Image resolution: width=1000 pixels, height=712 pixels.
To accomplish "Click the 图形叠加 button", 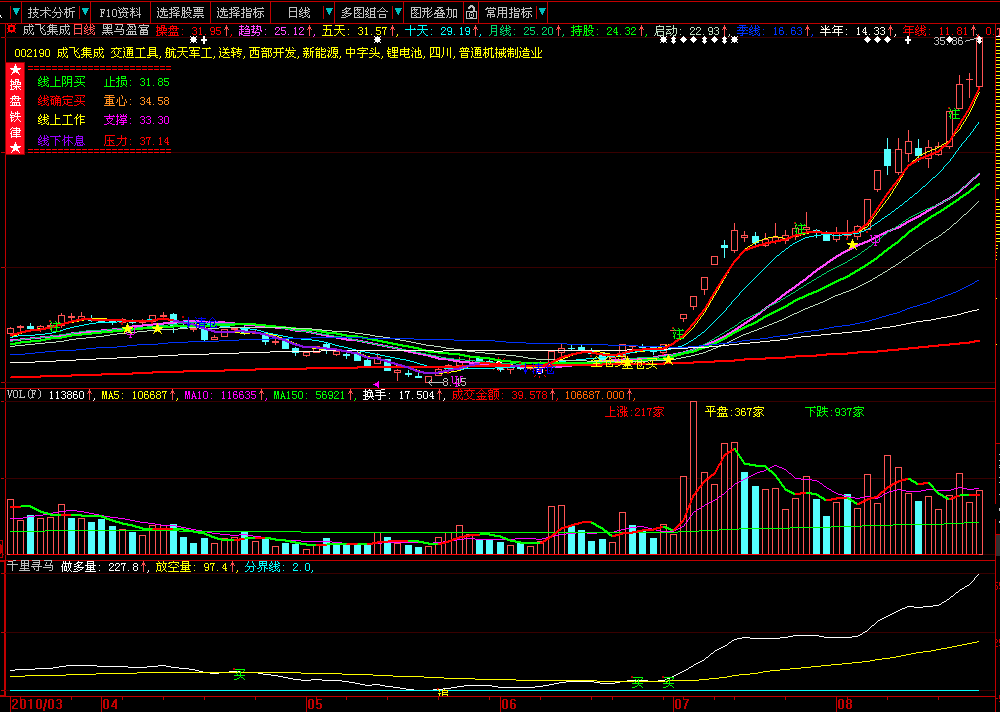I will 434,12.
